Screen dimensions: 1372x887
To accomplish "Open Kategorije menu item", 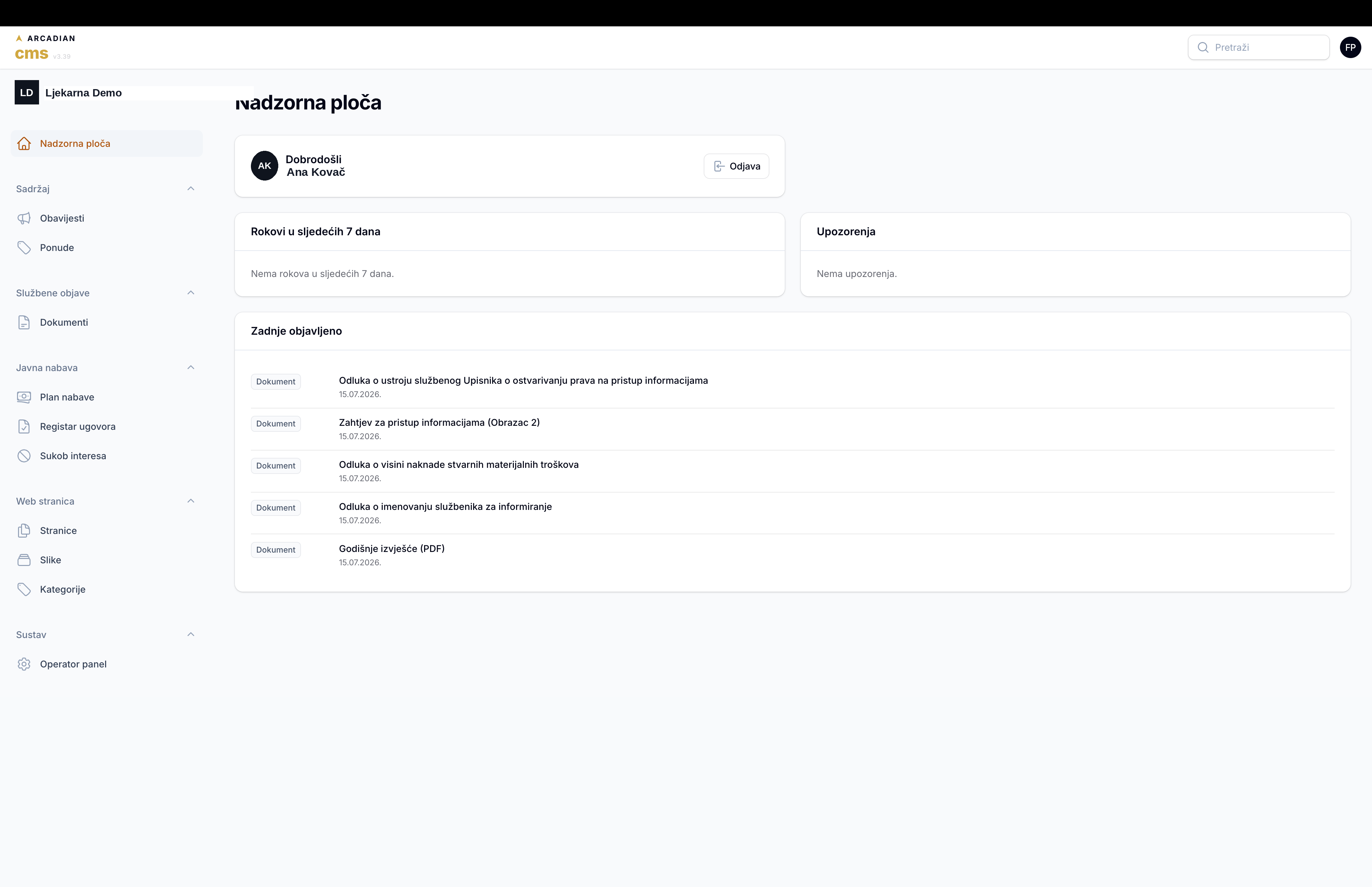I will [106, 590].
